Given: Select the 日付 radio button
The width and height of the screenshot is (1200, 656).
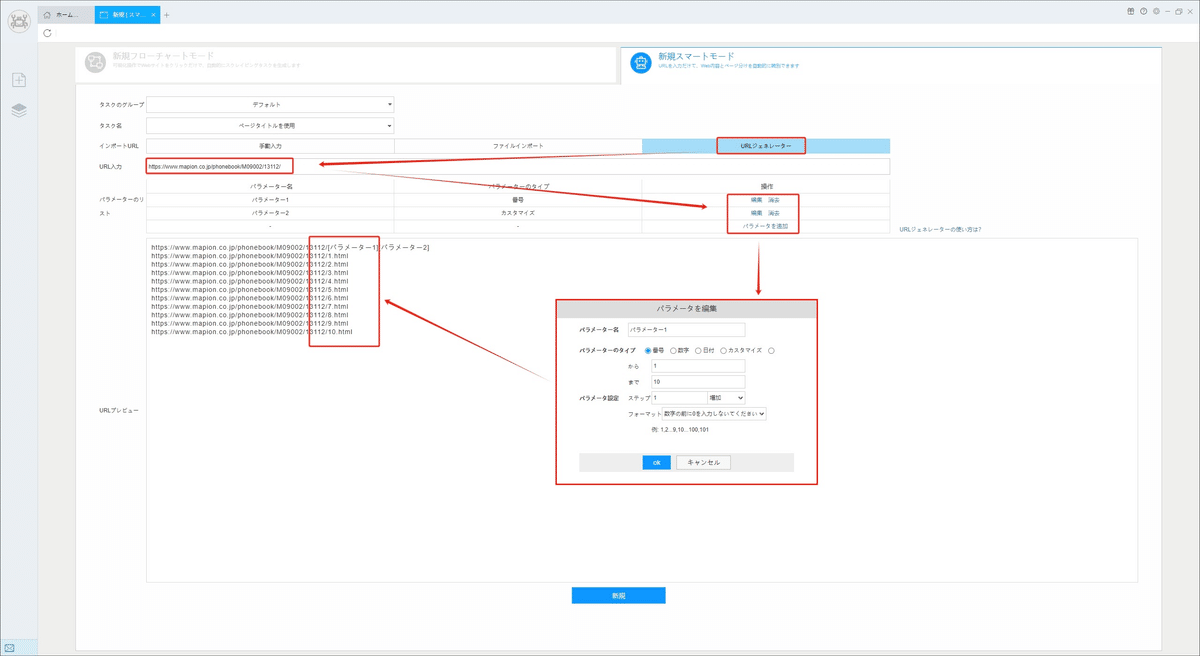Looking at the screenshot, I should [698, 351].
